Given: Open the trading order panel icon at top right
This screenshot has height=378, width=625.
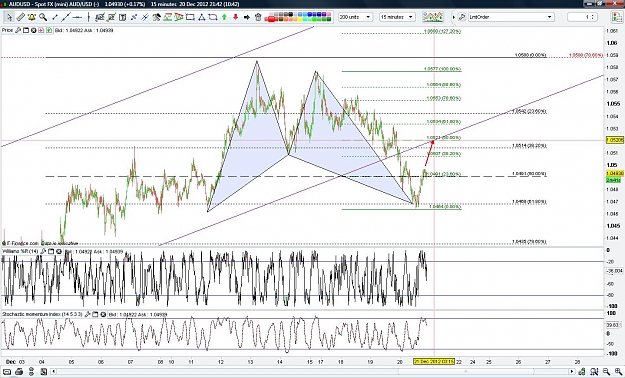Looking at the screenshot, I should pyautogui.click(x=617, y=17).
